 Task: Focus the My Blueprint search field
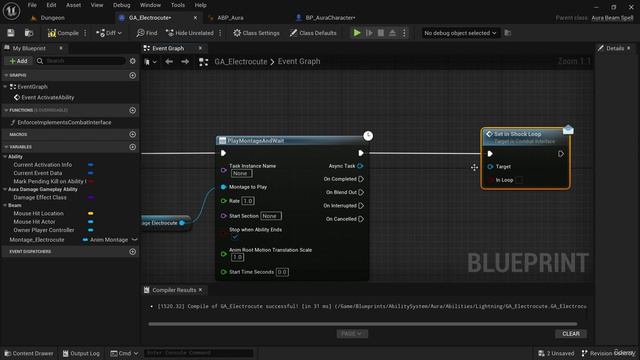click(x=80, y=61)
